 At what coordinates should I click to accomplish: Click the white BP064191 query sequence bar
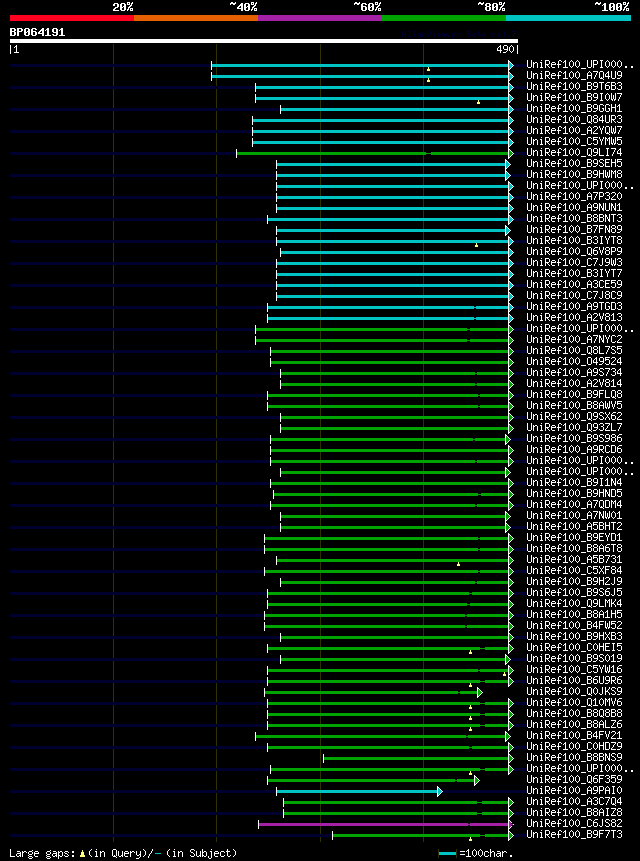tap(264, 41)
